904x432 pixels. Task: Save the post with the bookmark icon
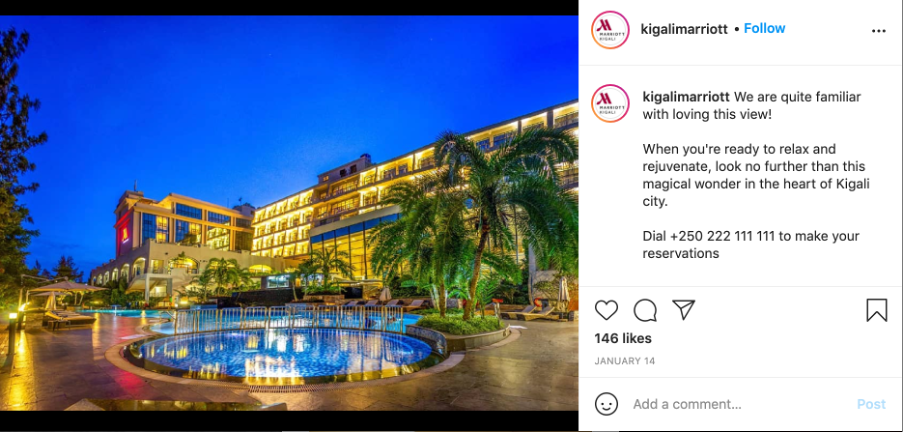876,310
